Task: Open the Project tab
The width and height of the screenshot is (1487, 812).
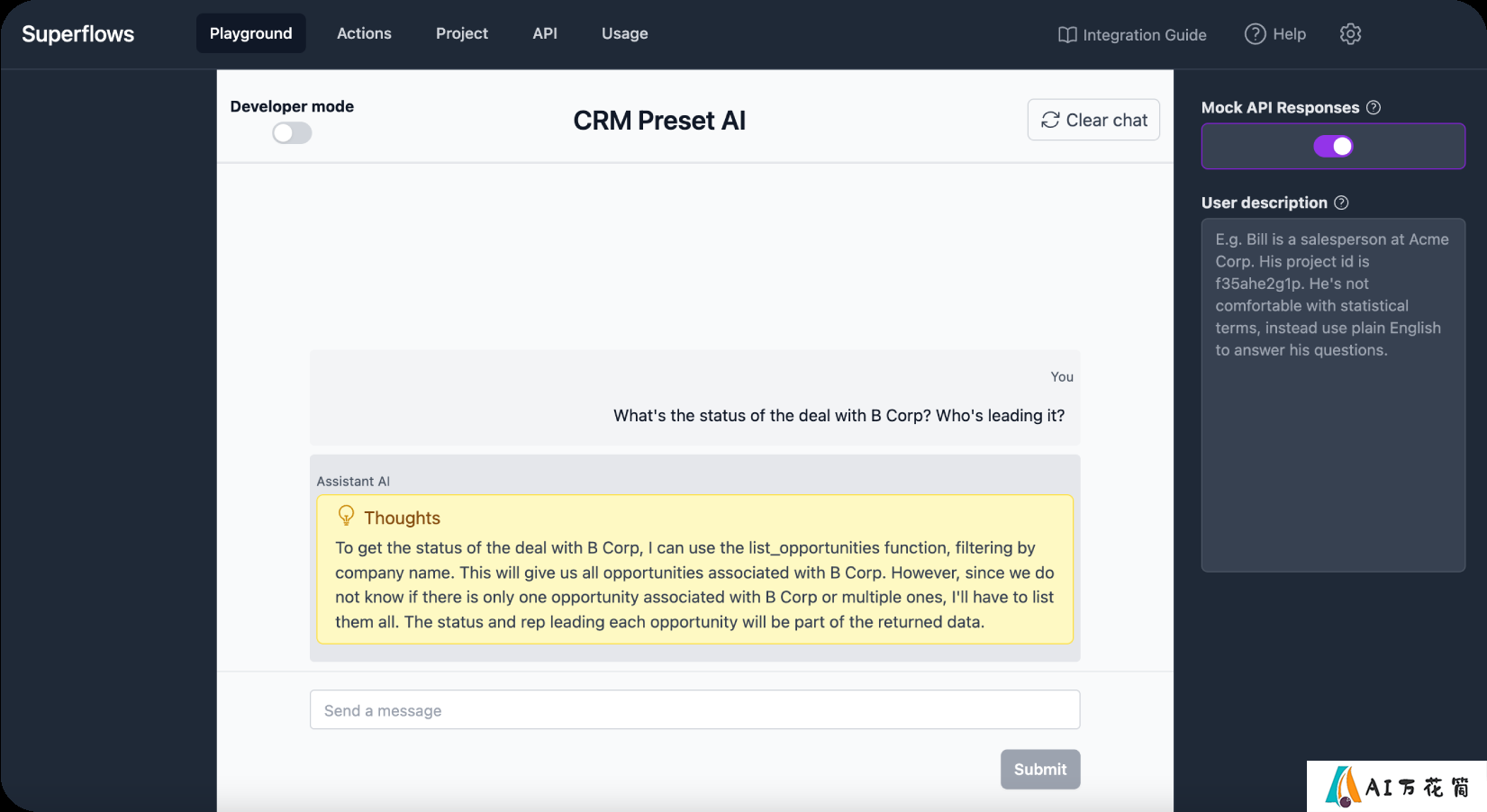Action: 462,33
